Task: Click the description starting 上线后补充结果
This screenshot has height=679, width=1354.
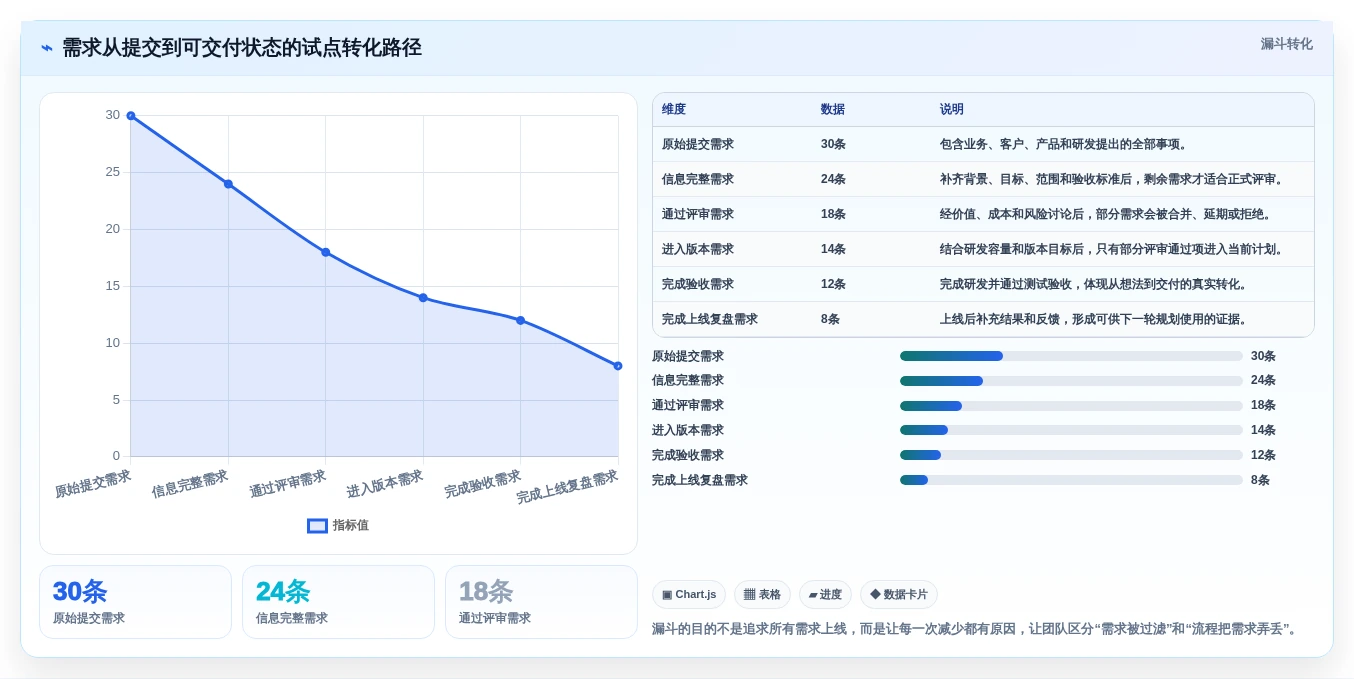Action: [1095, 319]
